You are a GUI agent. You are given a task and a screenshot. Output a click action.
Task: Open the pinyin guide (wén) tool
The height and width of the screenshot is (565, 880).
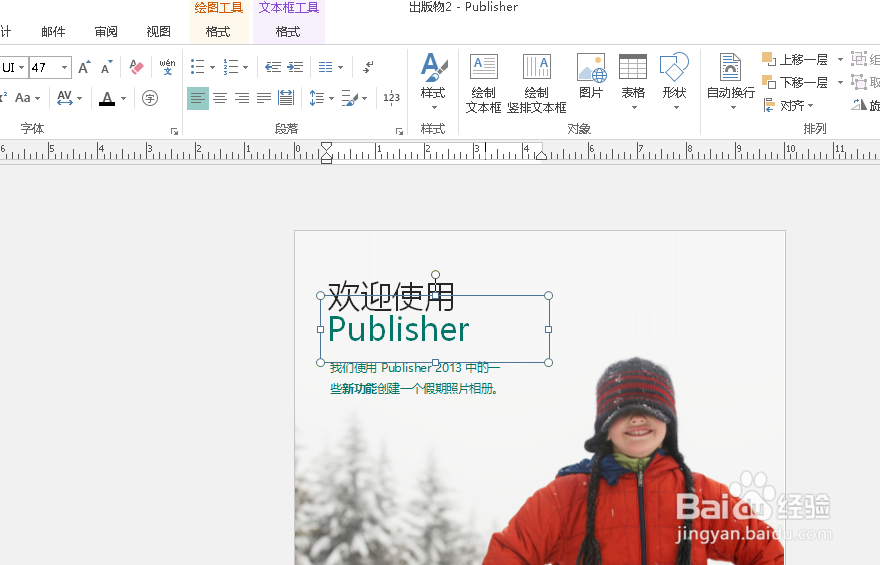pos(167,67)
